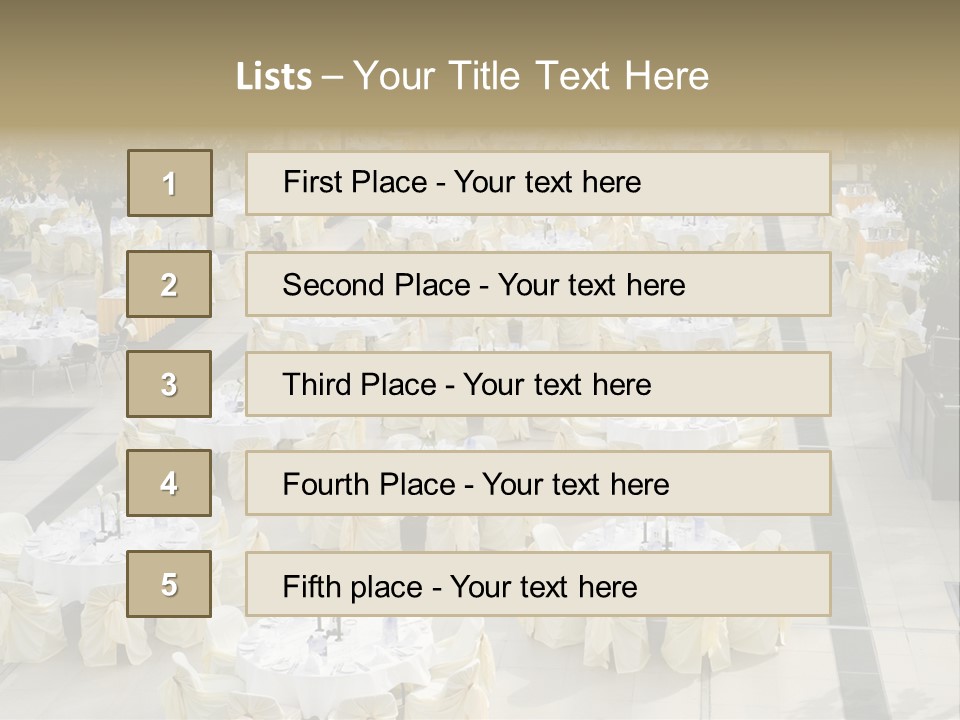Screen dimensions: 960x720
Task: Click the number 1 box
Action: pyautogui.click(x=170, y=183)
